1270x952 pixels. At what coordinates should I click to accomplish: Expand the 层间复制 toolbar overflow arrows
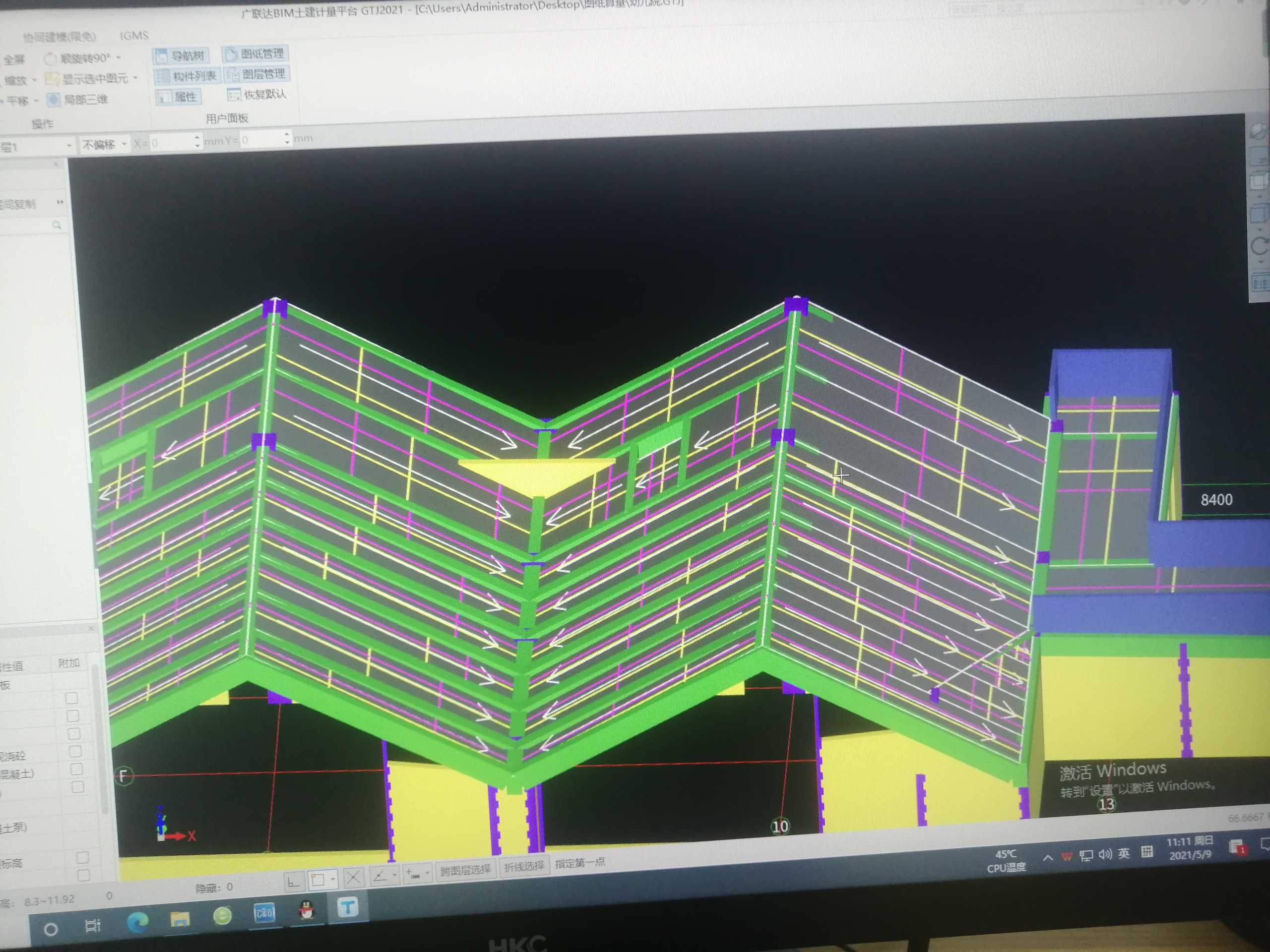point(60,203)
